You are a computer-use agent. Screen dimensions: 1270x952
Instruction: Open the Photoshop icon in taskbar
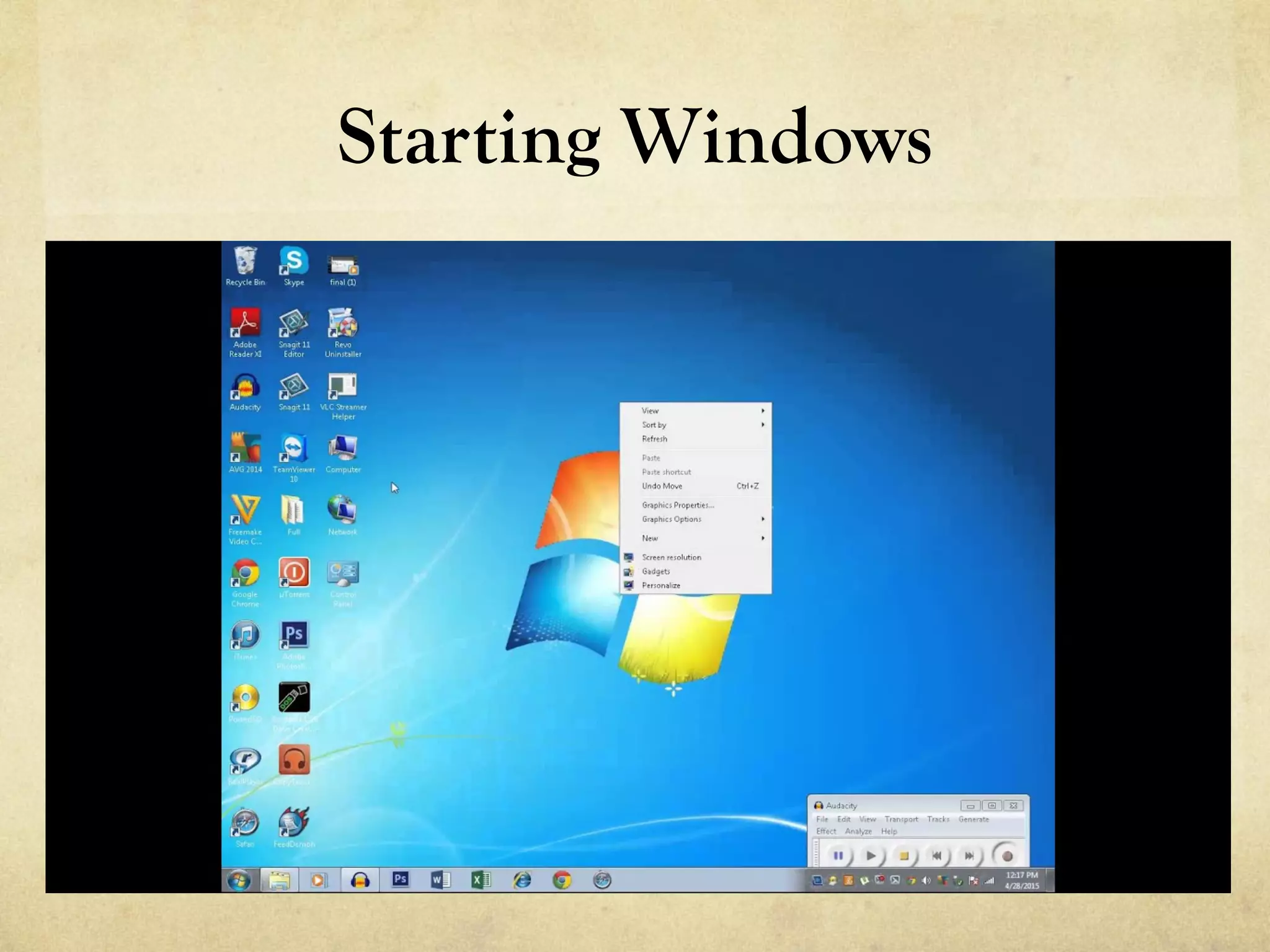[401, 879]
